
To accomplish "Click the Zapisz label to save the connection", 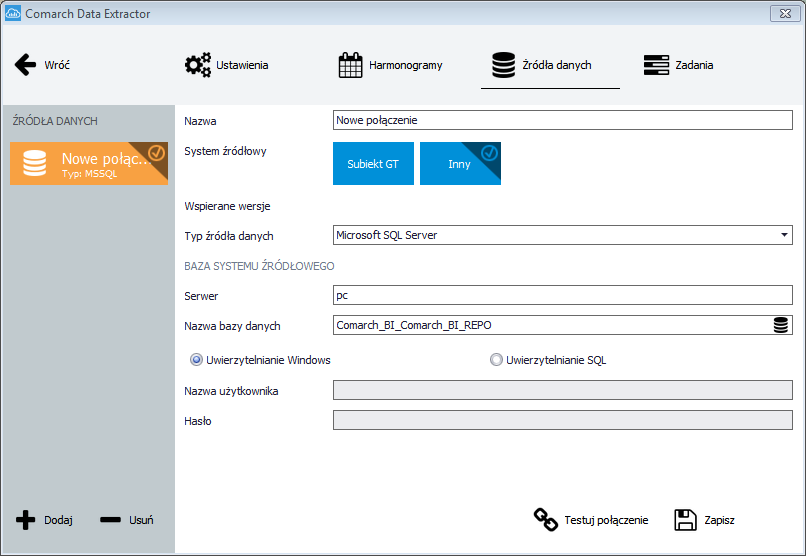I will tap(719, 520).
